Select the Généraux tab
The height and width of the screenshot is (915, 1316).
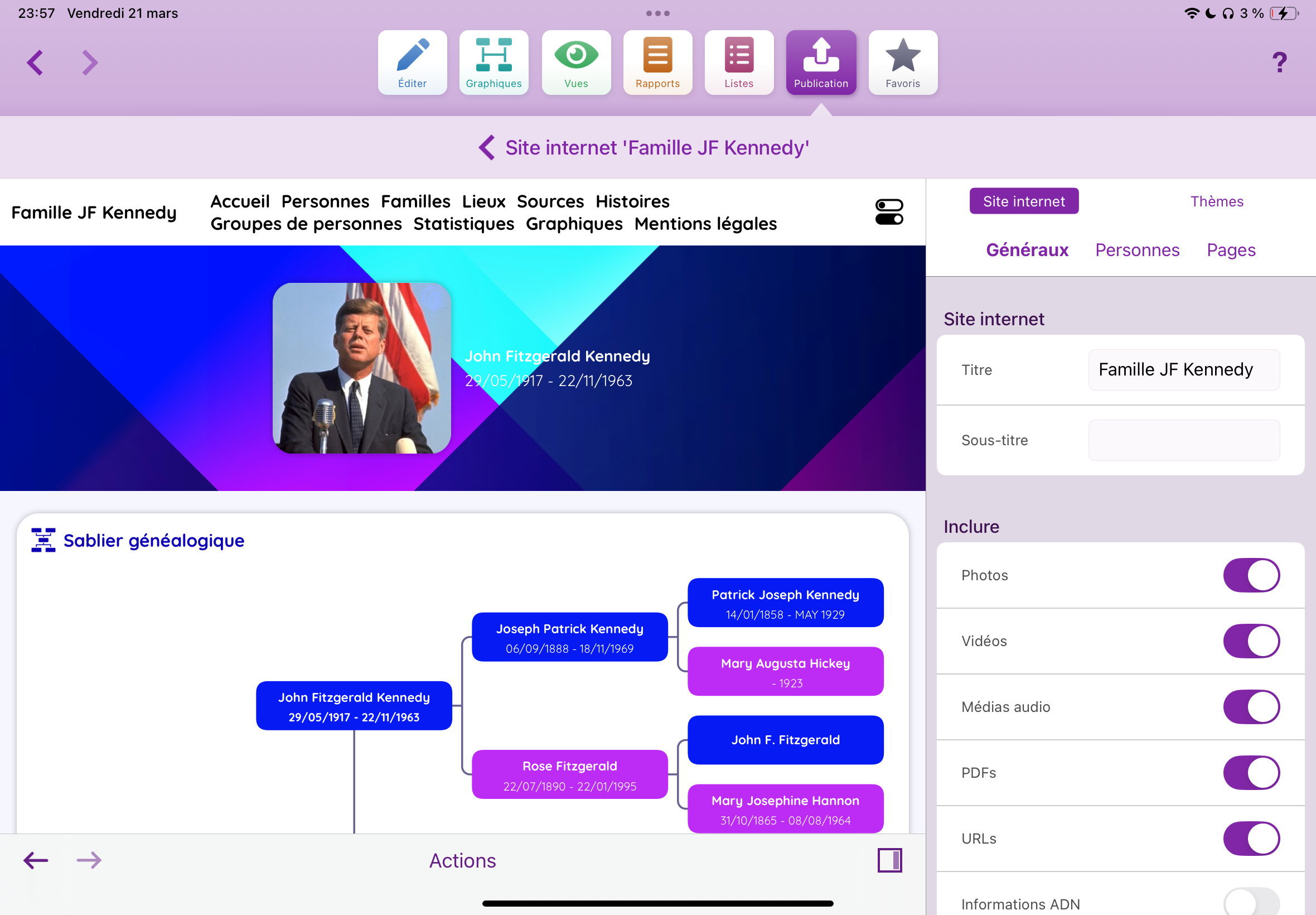1027,250
